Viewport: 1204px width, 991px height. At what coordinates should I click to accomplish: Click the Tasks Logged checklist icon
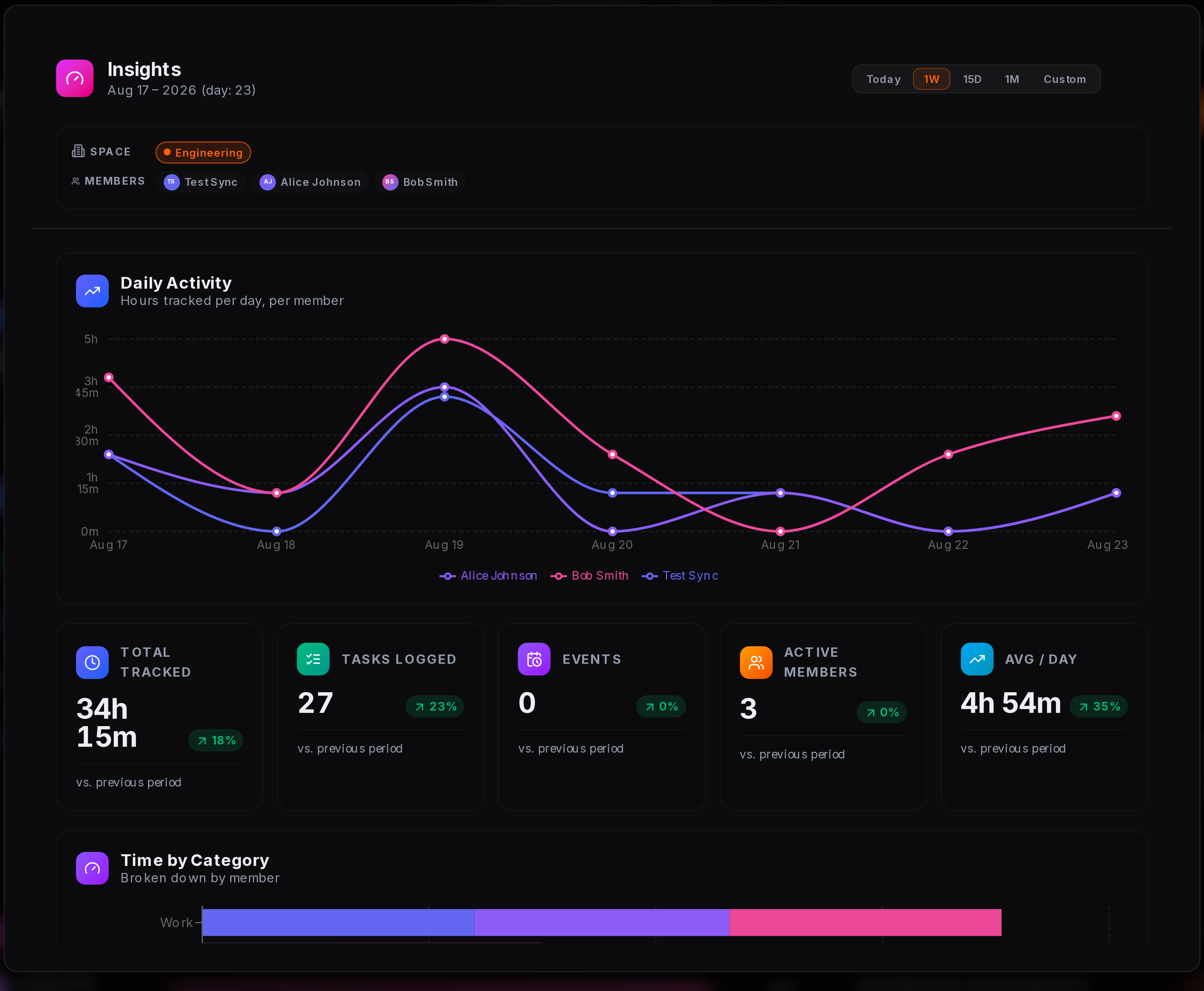point(314,659)
